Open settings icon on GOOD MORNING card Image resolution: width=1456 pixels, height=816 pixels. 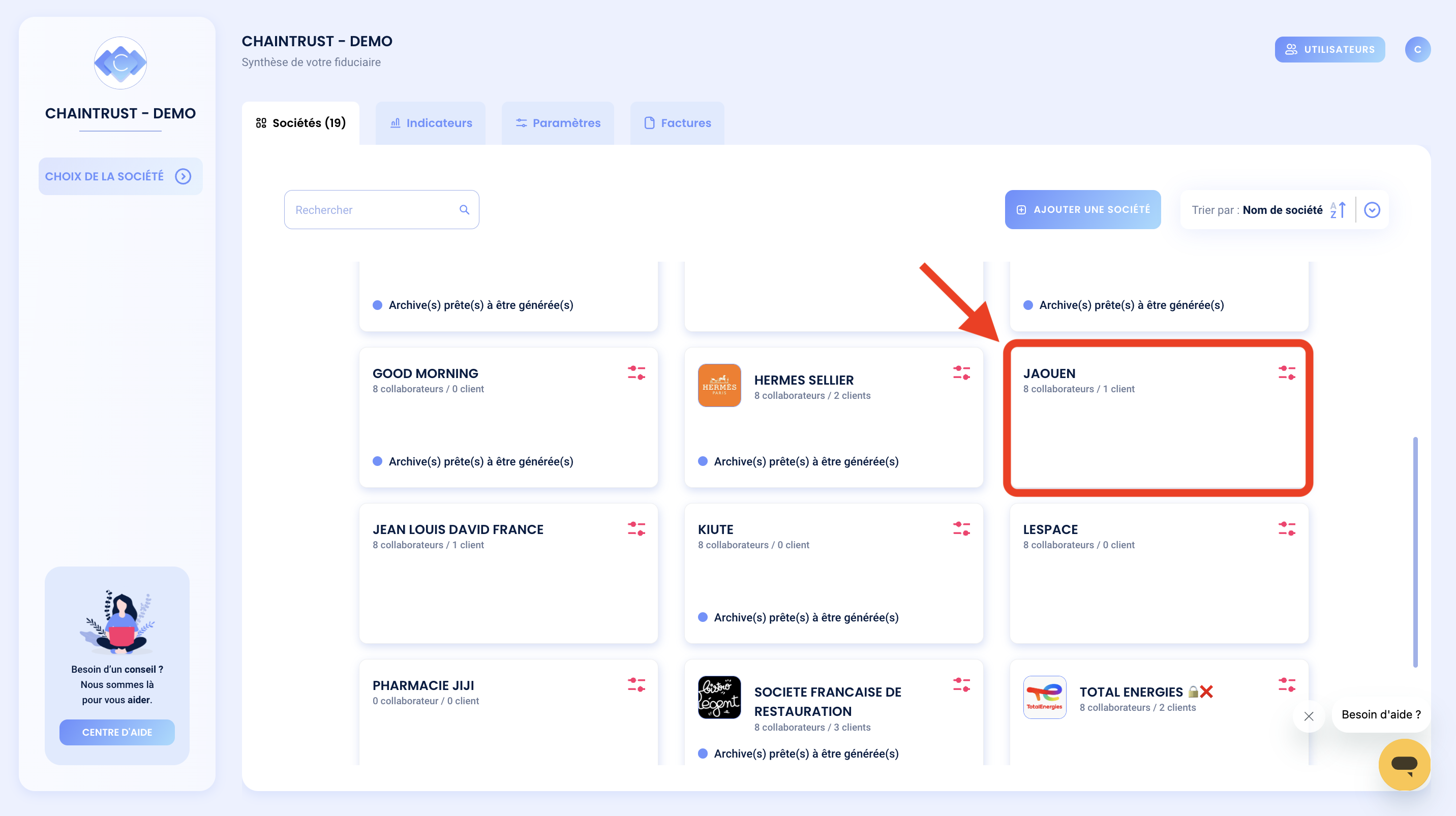coord(636,372)
